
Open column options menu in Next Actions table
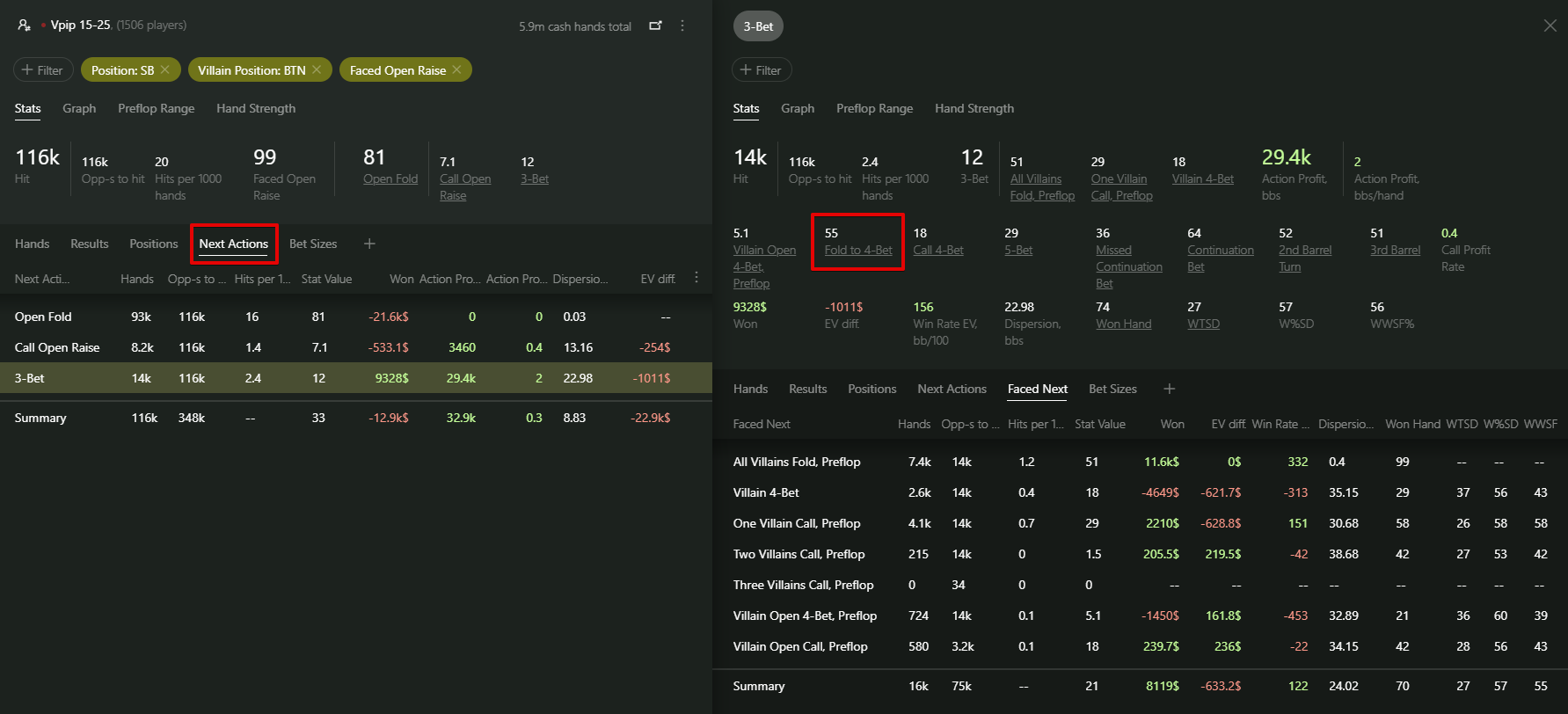(x=696, y=278)
